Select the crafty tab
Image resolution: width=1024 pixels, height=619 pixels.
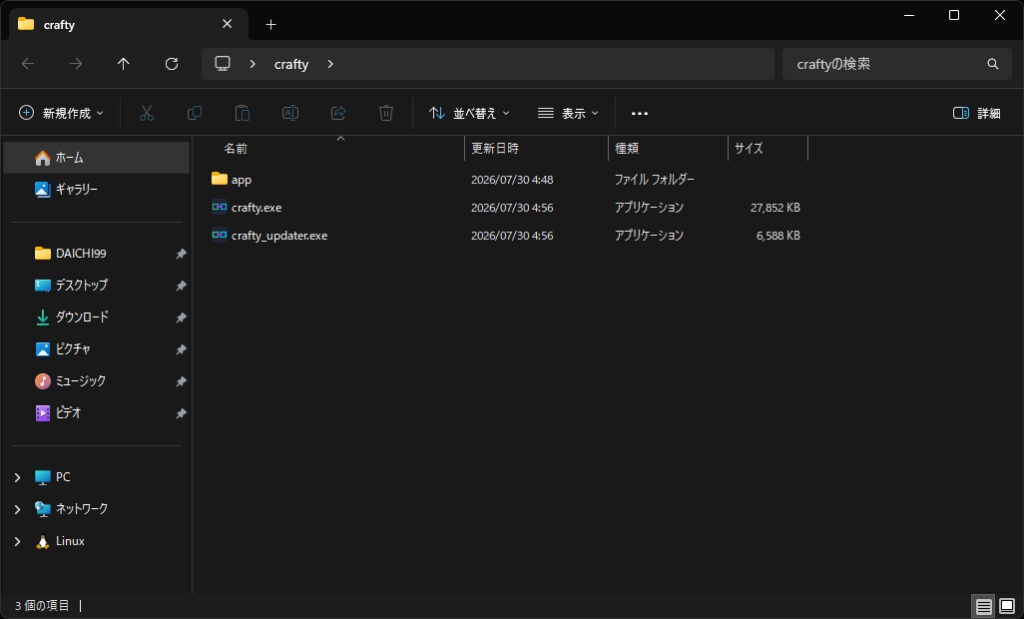(129, 24)
